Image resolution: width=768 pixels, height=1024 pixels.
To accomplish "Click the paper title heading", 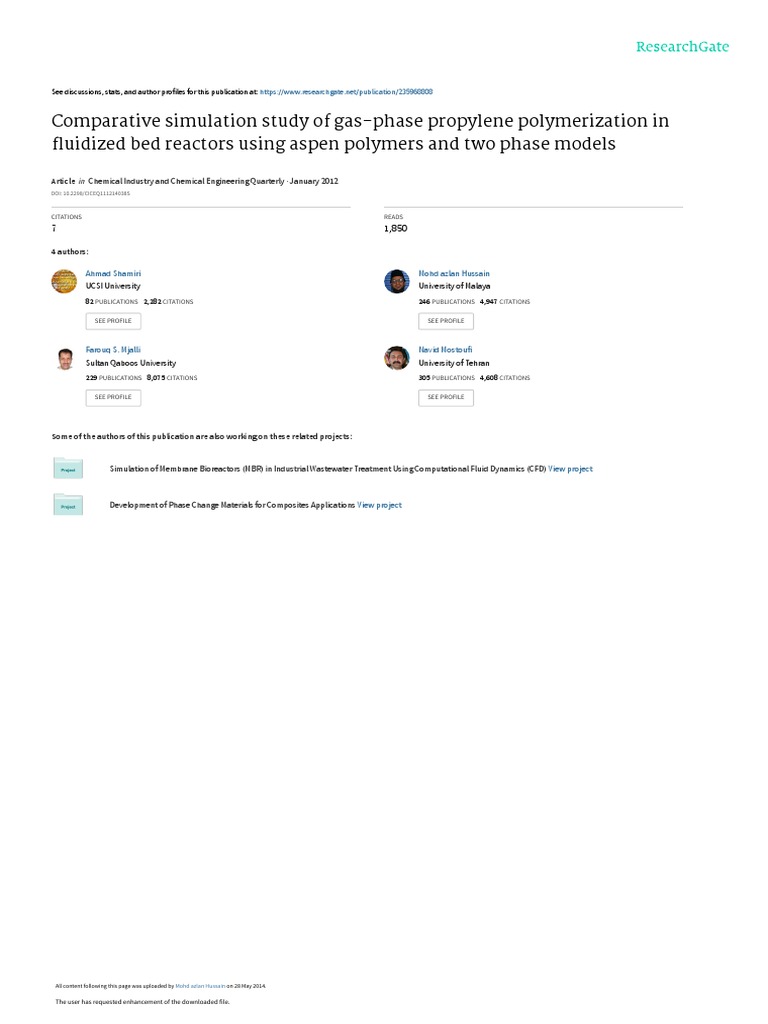I will point(360,132).
